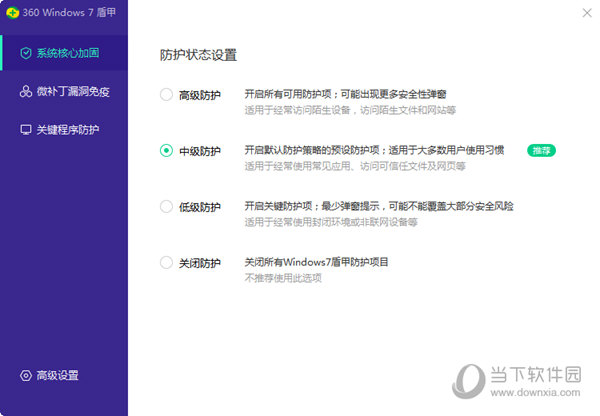Image resolution: width=600 pixels, height=416 pixels.
Task: Click hint 适用于经常使用封闭环境或非联网设备等
Action: click(x=331, y=222)
